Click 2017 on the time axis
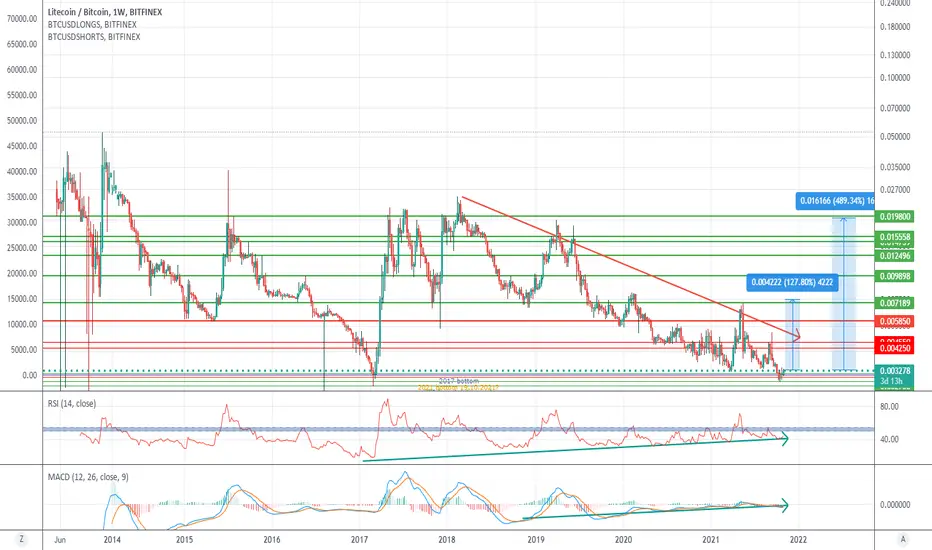Image resolution: width=932 pixels, height=550 pixels. [359, 540]
